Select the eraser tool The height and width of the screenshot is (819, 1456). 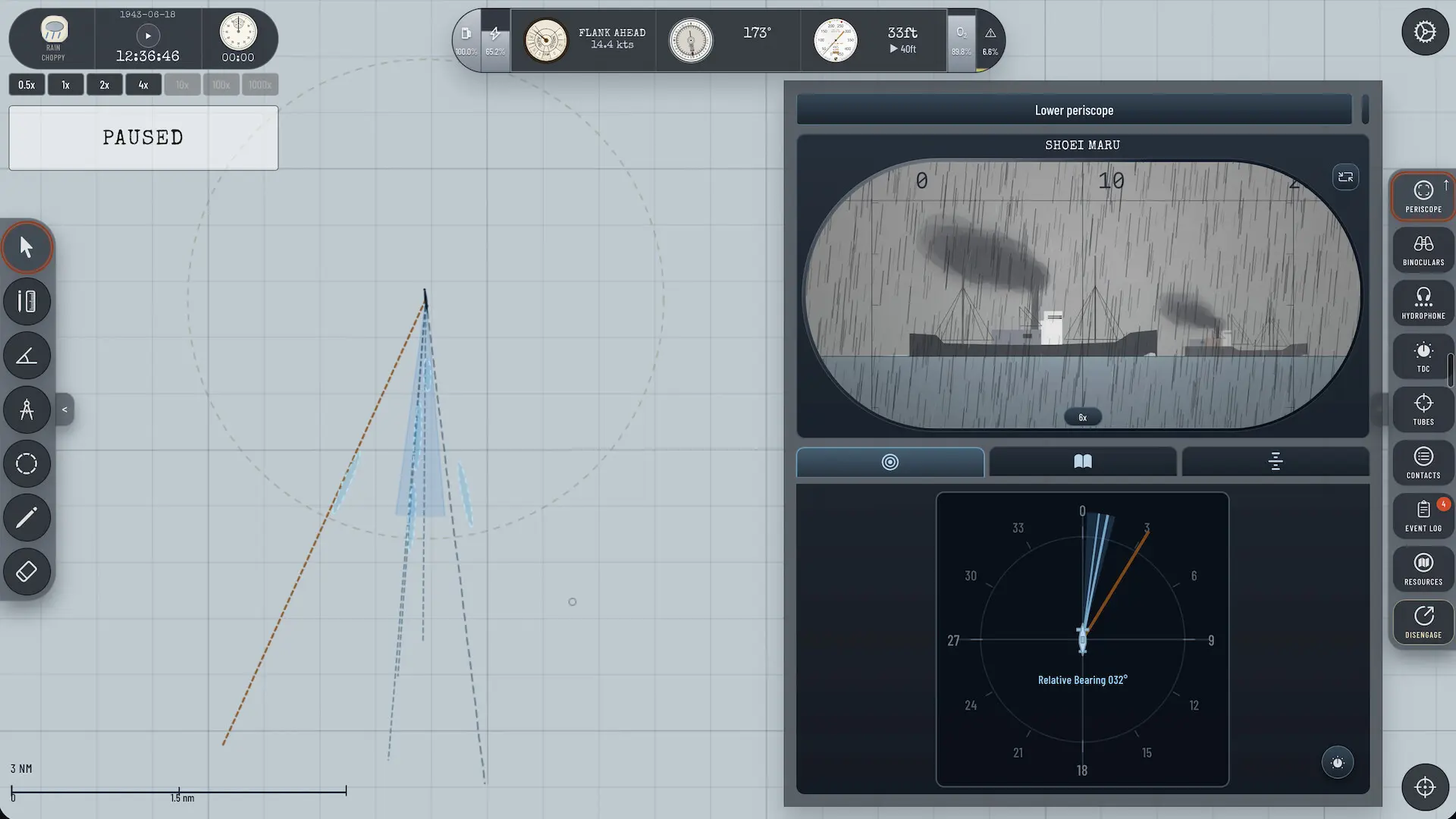coord(27,571)
